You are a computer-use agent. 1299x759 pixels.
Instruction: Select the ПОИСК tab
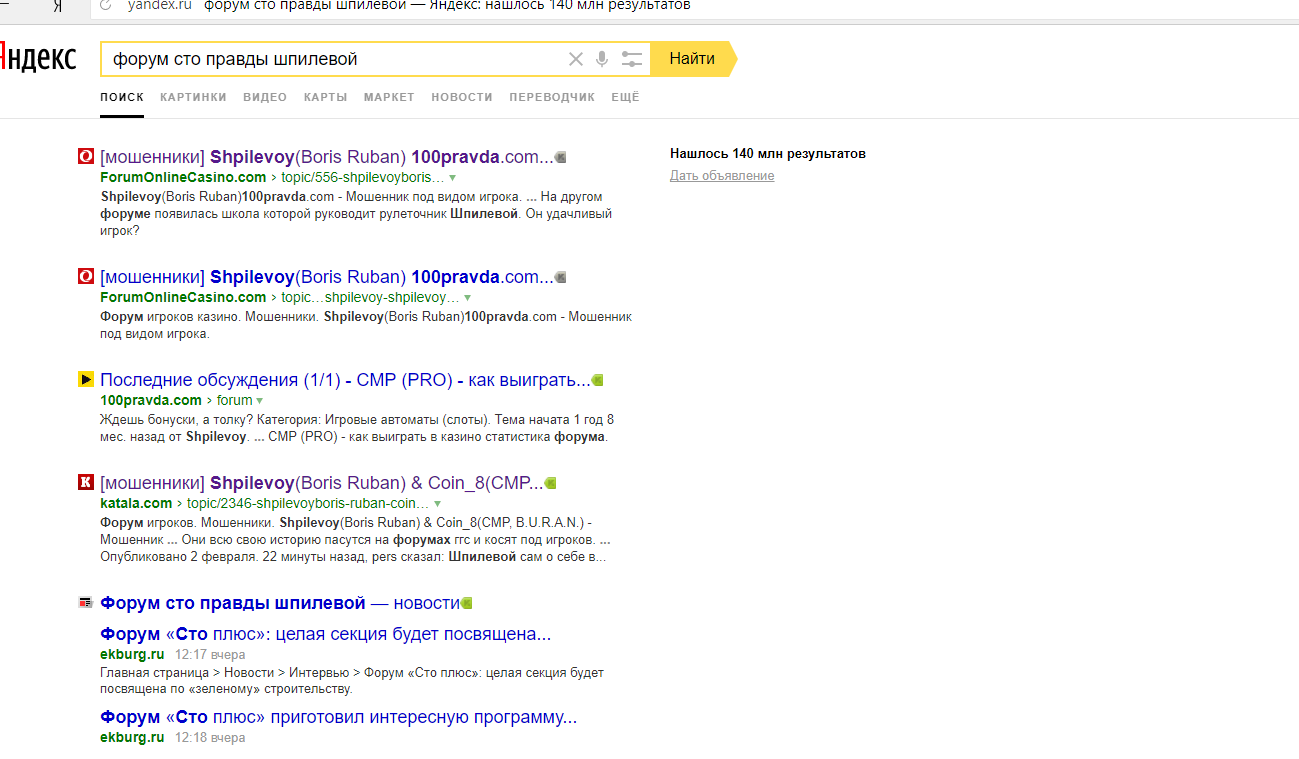pos(122,97)
